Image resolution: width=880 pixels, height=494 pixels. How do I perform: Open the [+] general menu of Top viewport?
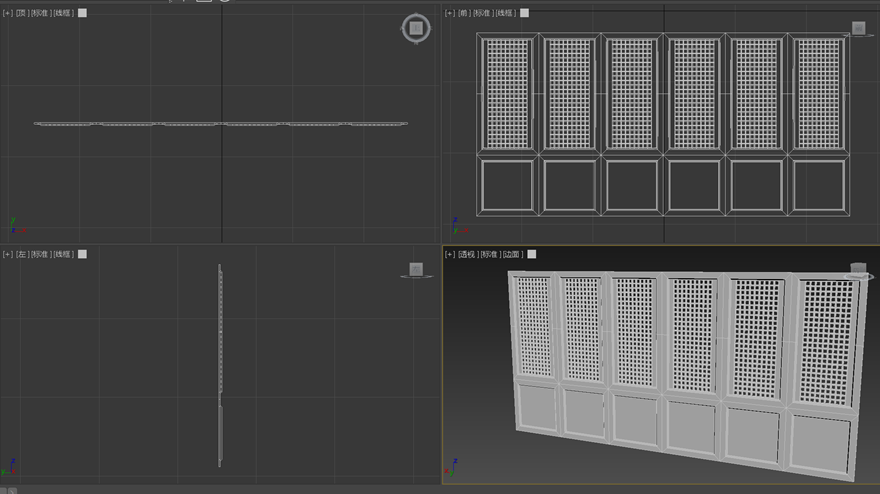coord(7,13)
